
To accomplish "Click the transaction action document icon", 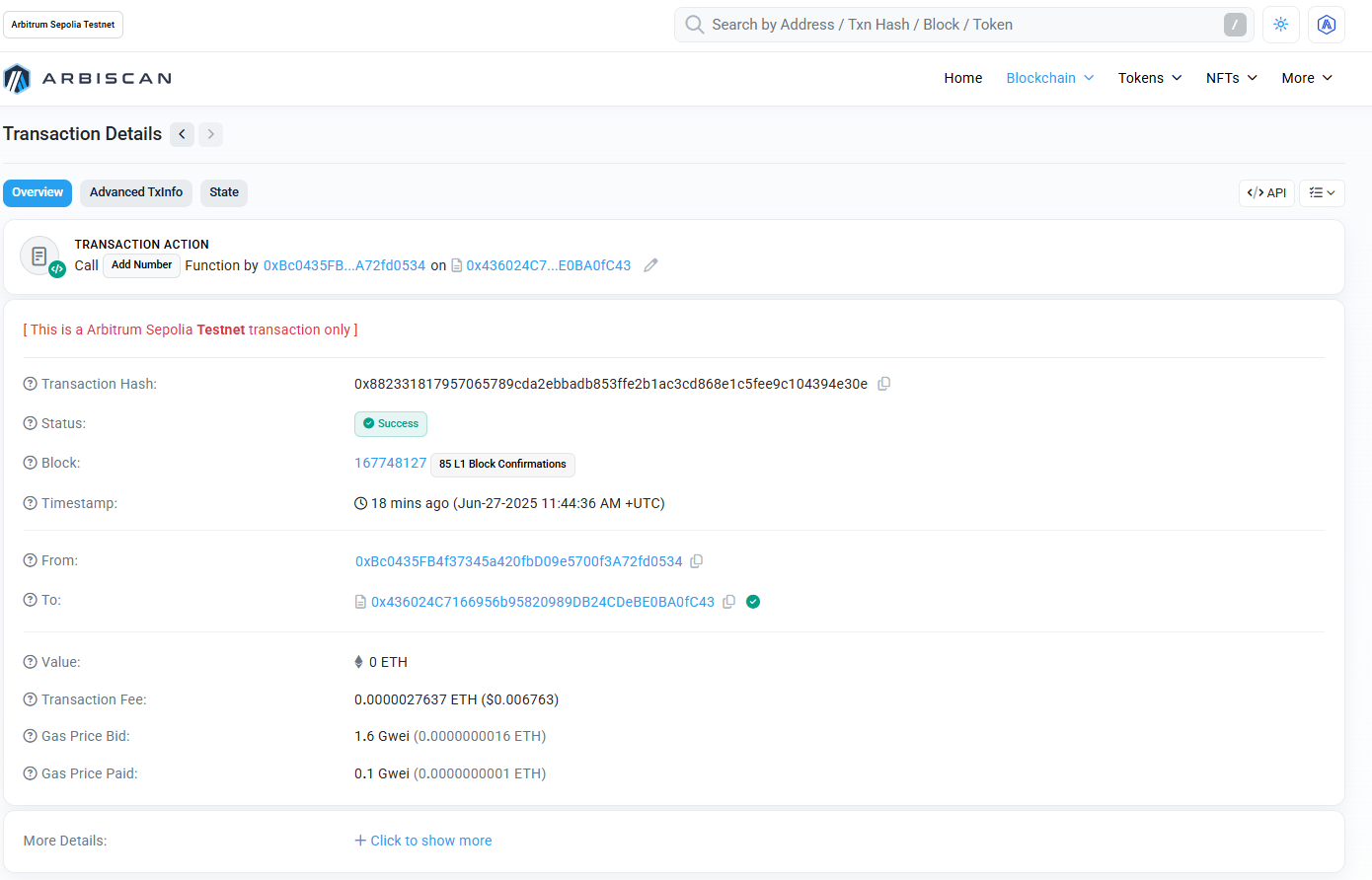I will [x=39, y=257].
